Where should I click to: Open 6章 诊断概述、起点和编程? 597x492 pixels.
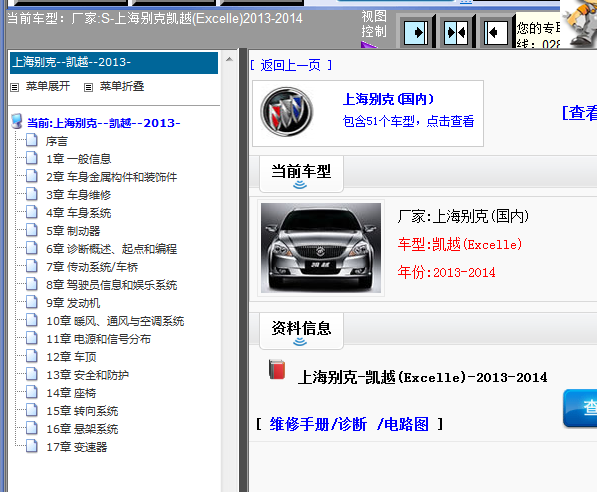[112, 249]
